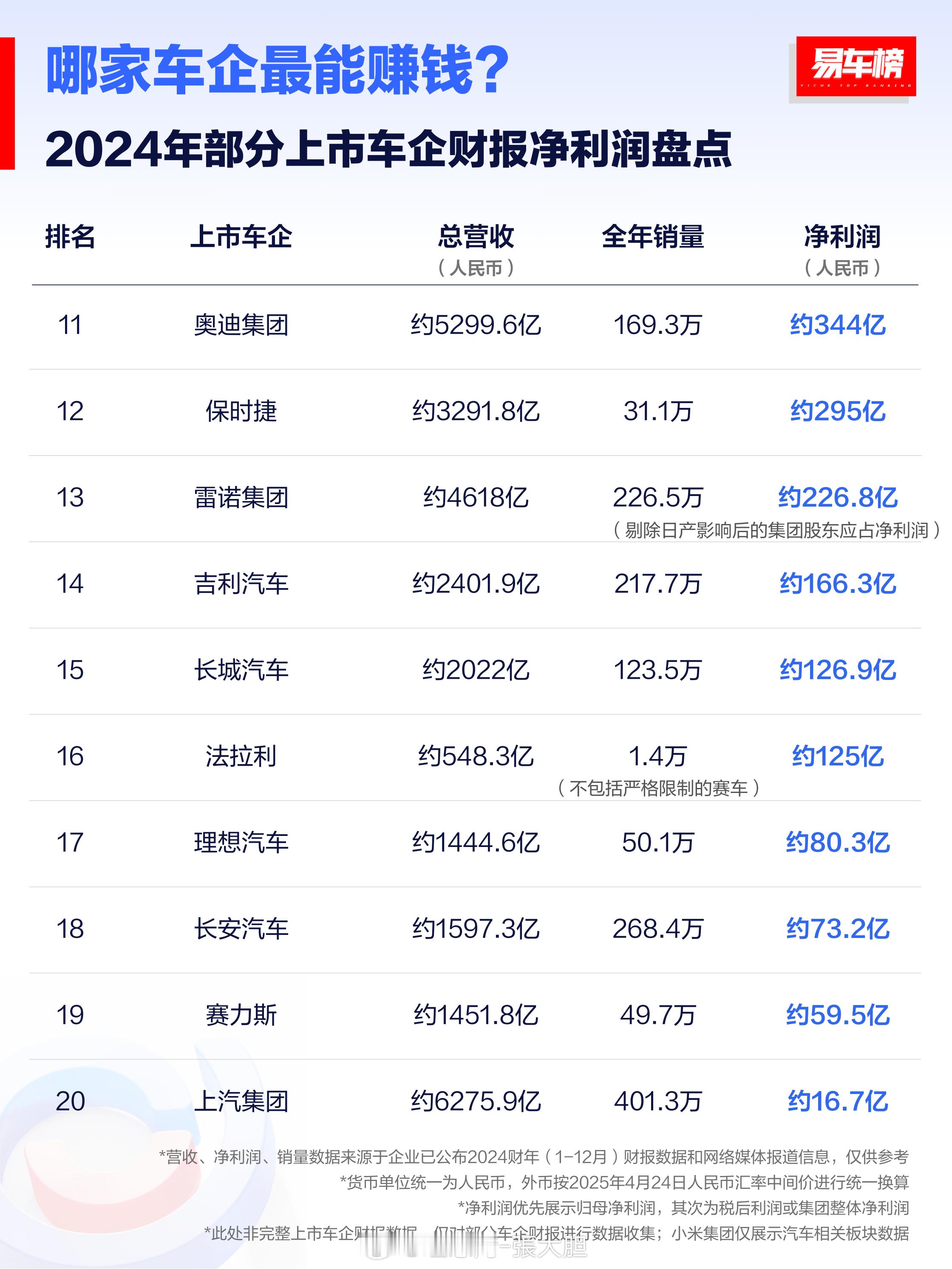Click 雷诺集团 net profit 约226.8亿

pyautogui.click(x=838, y=497)
